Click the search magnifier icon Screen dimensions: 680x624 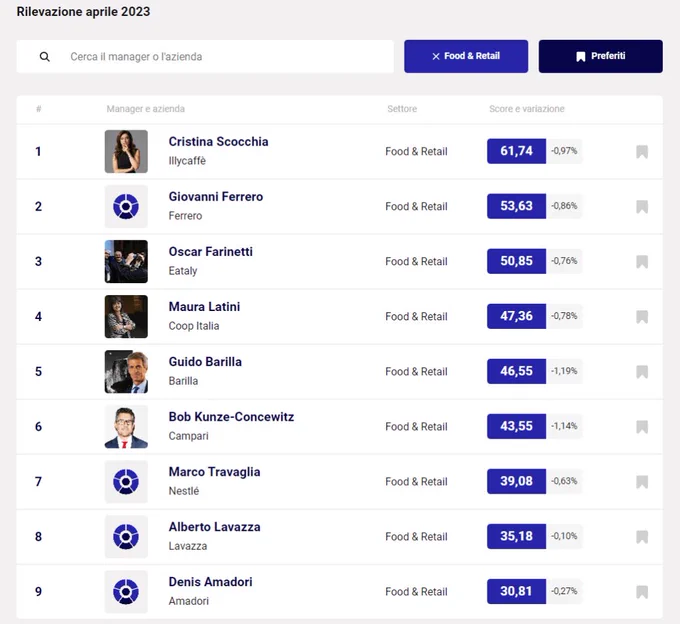(x=45, y=57)
